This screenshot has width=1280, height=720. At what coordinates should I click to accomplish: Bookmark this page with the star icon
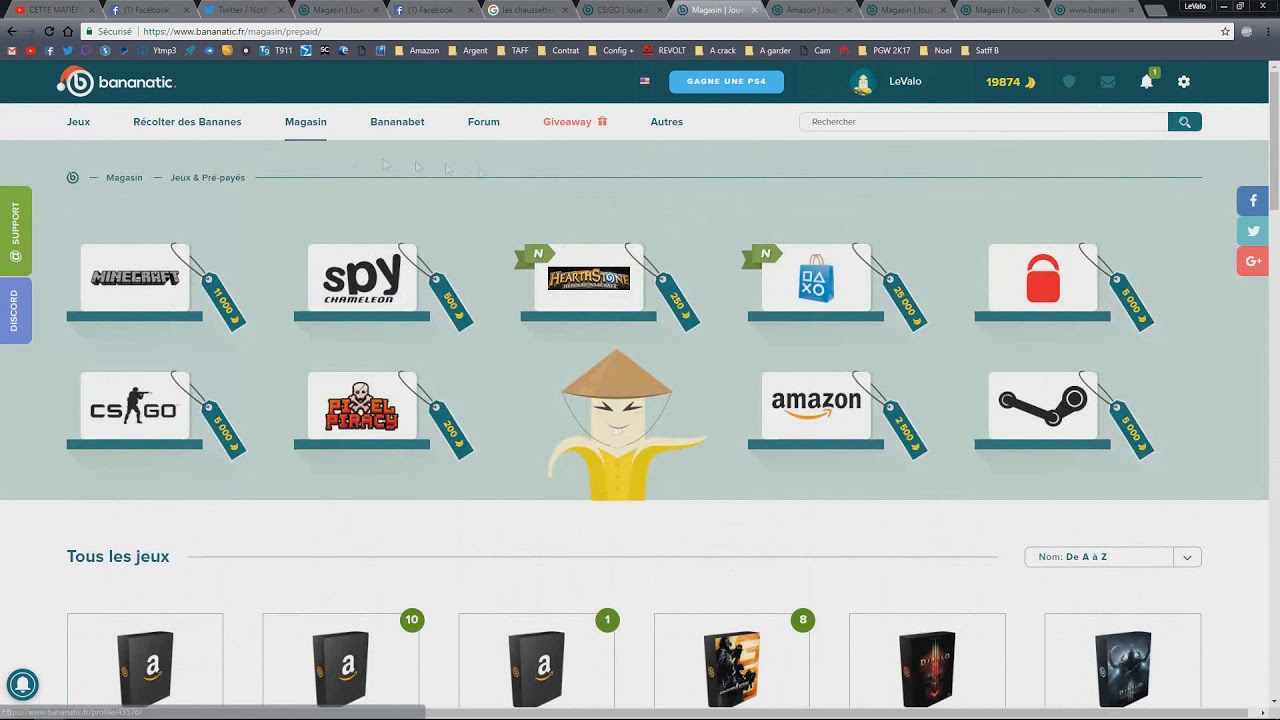pyautogui.click(x=1225, y=31)
